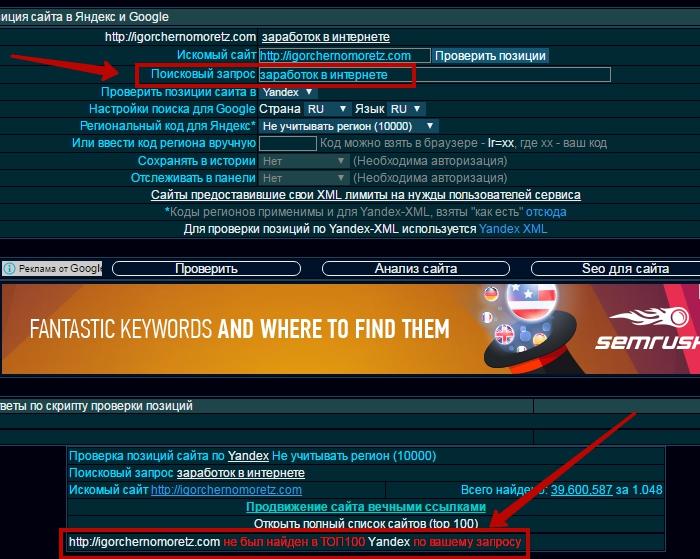Open the 'Продвижение сайта вечными ссылками' link

pos(366,507)
